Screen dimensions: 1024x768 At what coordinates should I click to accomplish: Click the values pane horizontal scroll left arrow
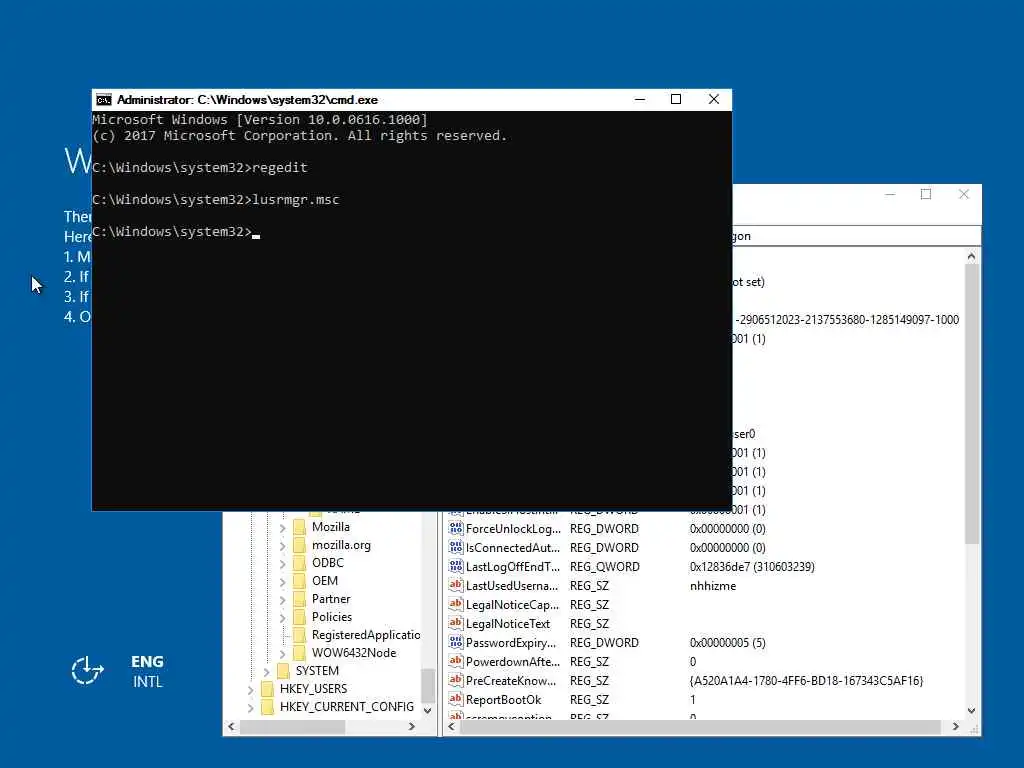point(452,726)
